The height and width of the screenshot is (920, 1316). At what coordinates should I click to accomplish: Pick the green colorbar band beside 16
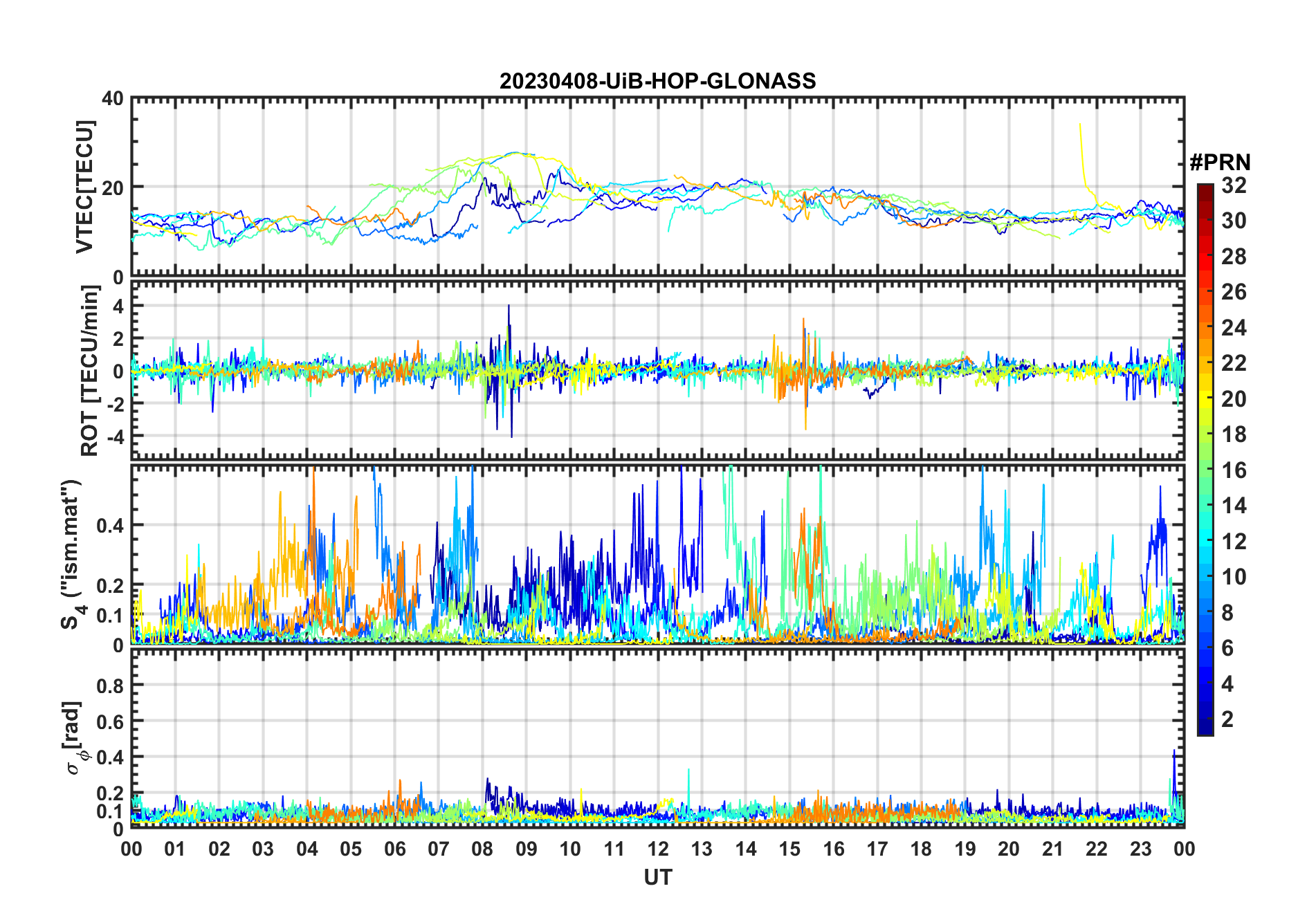click(x=1205, y=470)
